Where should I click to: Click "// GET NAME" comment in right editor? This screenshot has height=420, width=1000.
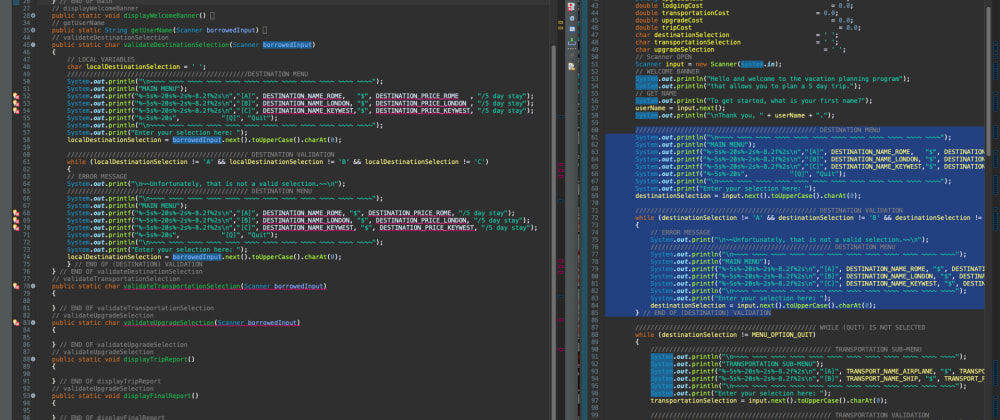(656, 94)
